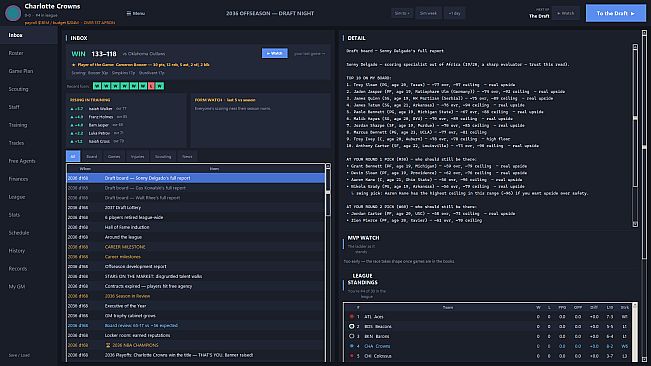Screen dimensions: 651x366
Task: Click Save / Load in sidebar
Action: [x=19, y=355]
